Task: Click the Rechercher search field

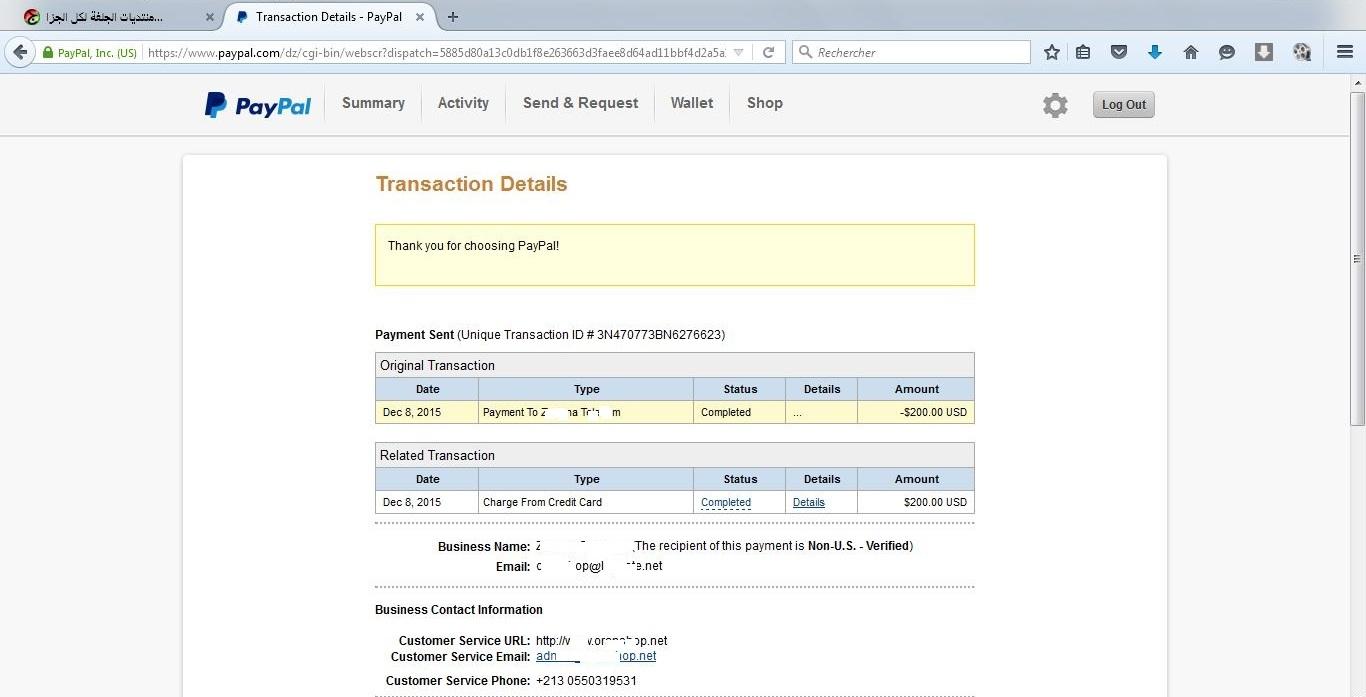Action: (x=911, y=53)
